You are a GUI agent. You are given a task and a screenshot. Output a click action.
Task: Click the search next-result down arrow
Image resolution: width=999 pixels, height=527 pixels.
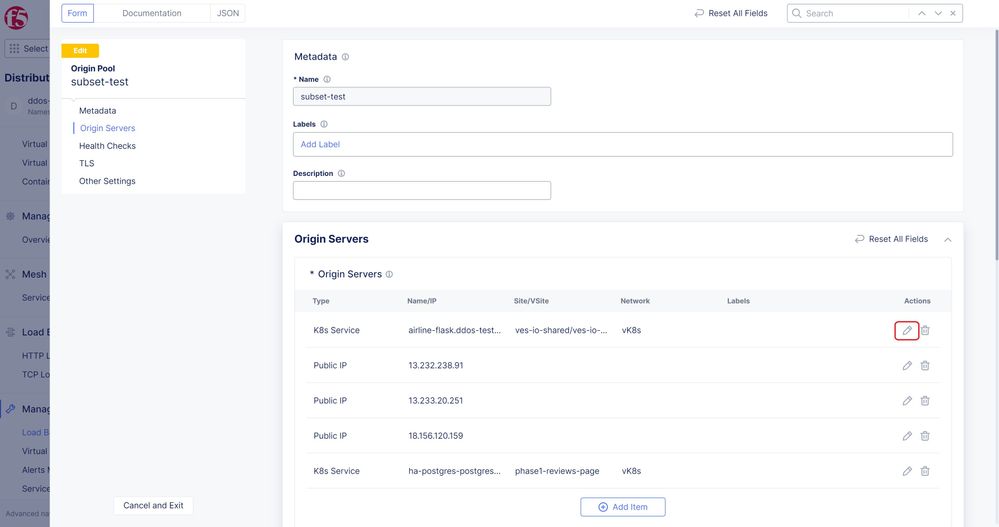click(x=938, y=13)
